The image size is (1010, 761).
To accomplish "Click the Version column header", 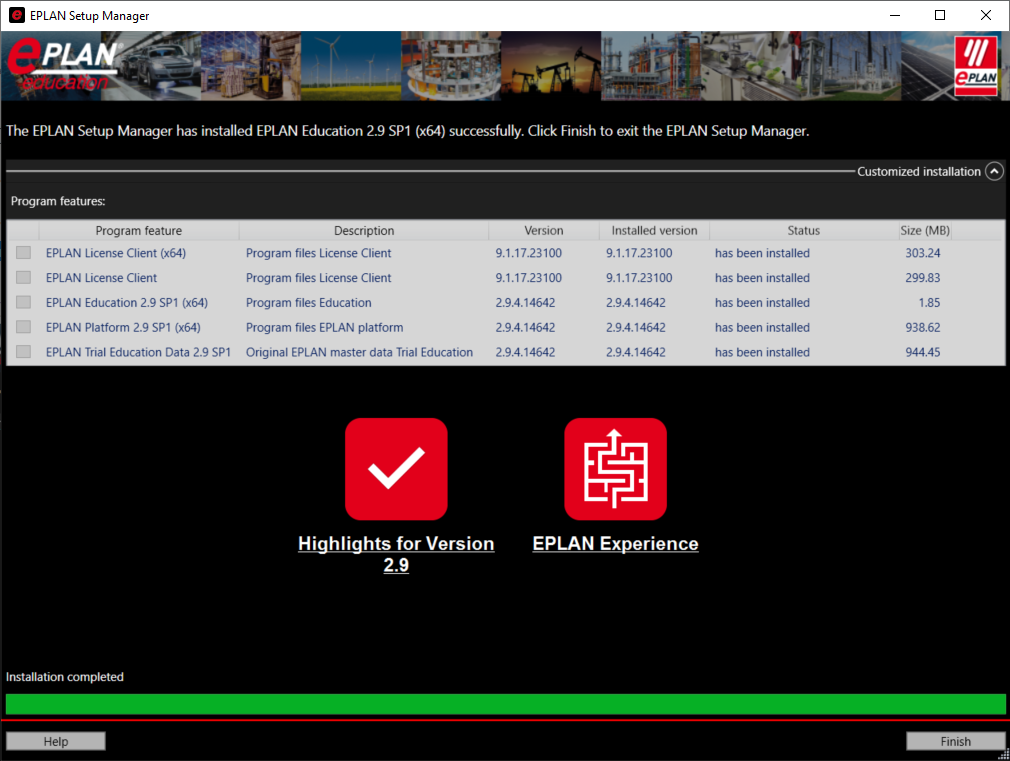I will [544, 230].
